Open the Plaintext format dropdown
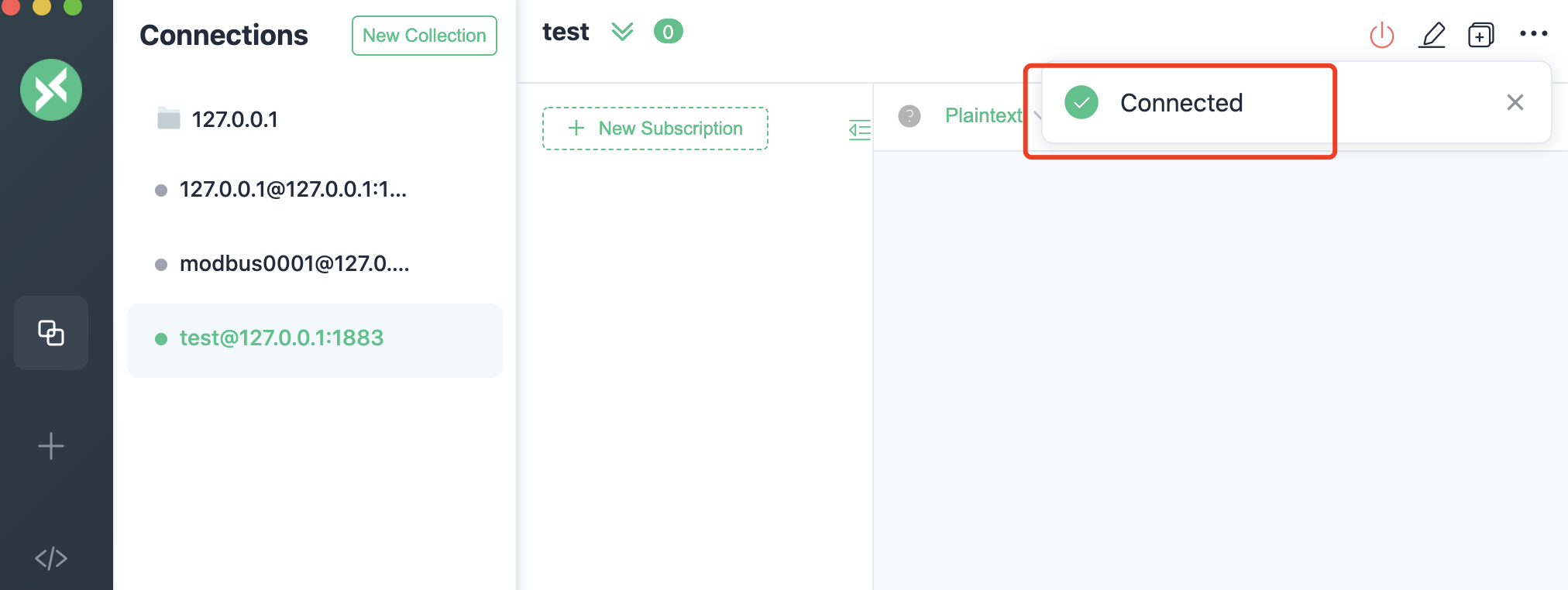This screenshot has height=590, width=1568. click(984, 115)
